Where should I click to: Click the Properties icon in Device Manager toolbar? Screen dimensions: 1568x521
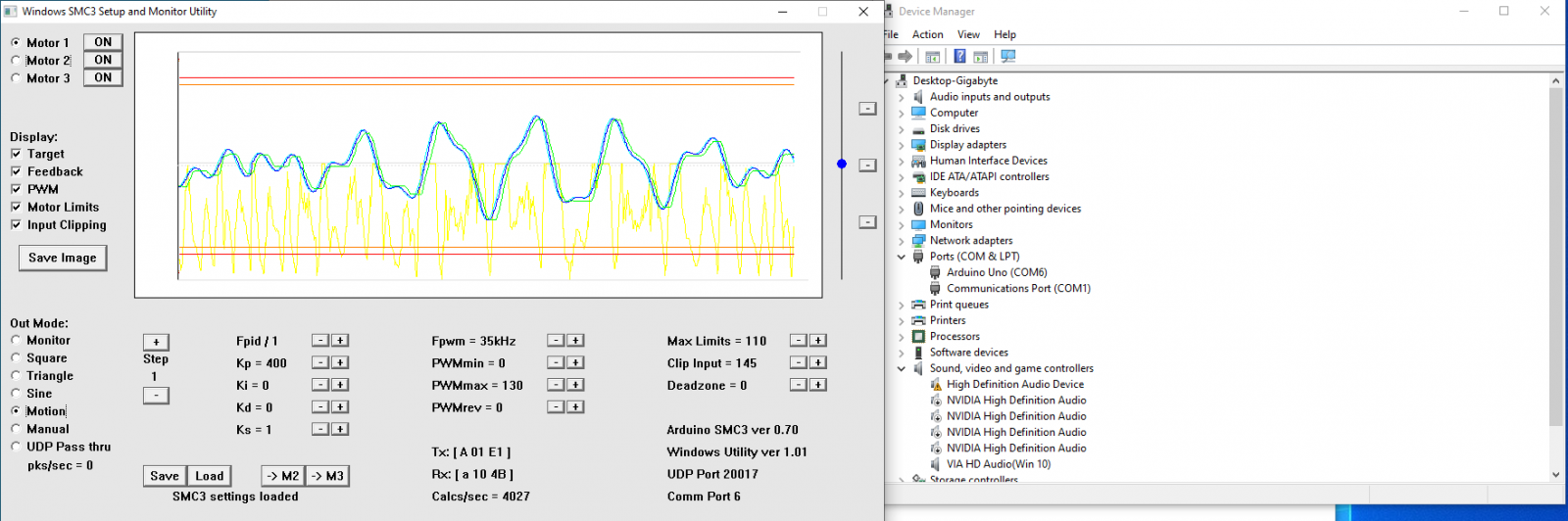(x=933, y=57)
